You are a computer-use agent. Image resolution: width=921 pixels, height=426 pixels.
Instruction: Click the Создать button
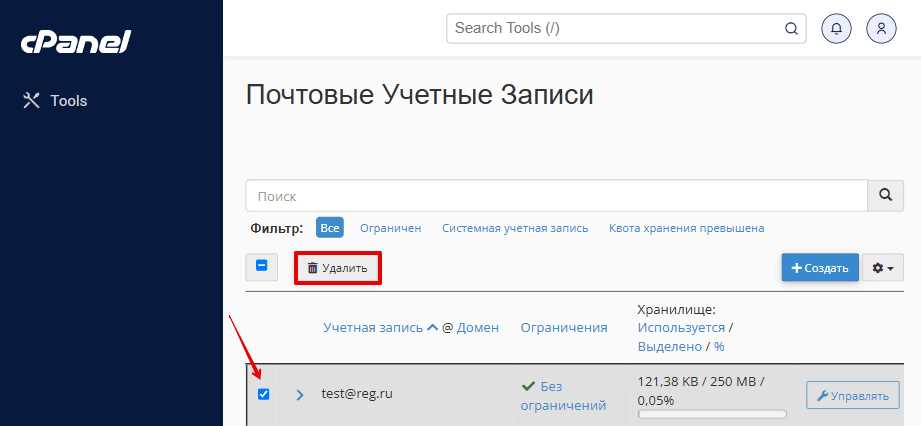point(820,268)
